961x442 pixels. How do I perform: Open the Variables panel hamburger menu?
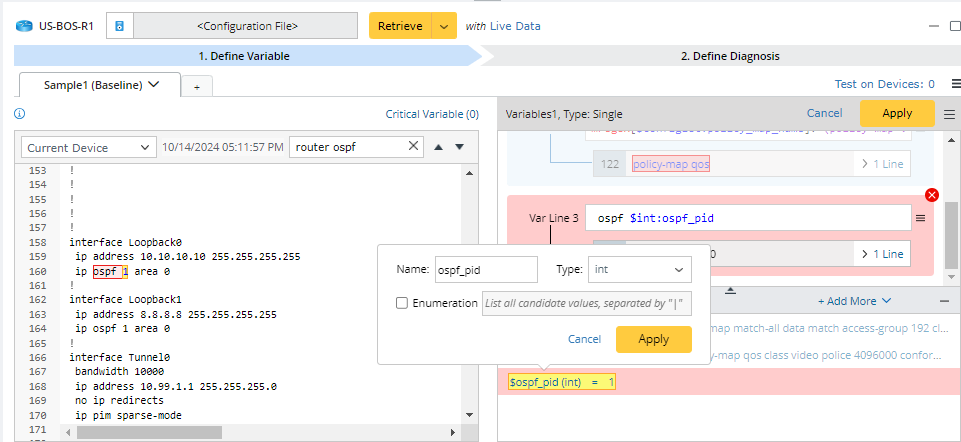point(949,114)
